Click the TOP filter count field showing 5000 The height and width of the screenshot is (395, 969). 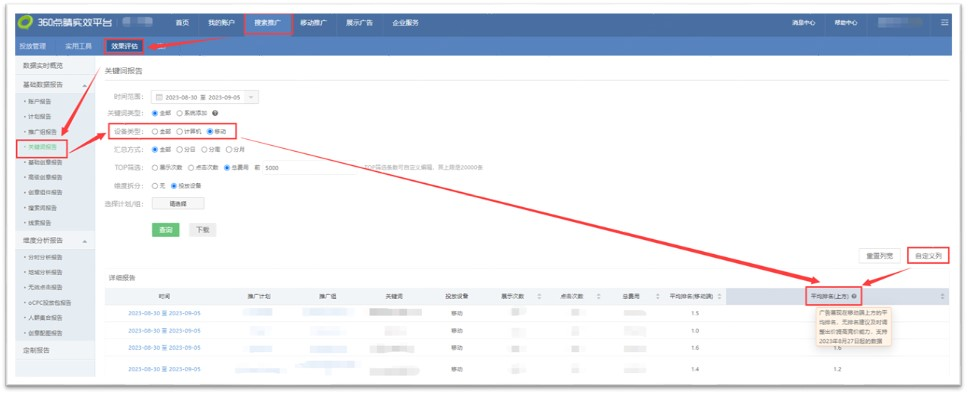310,168
